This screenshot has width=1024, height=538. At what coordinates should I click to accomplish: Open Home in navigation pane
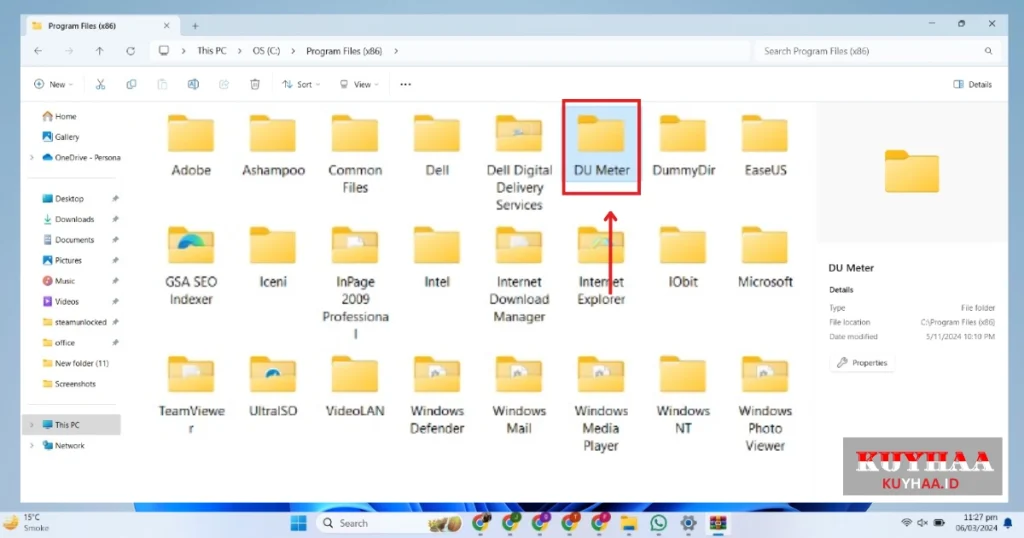[x=59, y=116]
